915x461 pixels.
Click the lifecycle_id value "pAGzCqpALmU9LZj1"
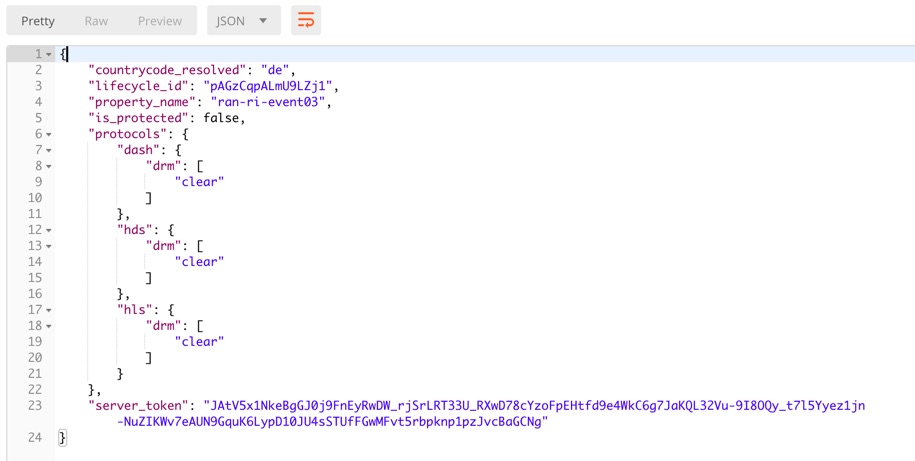pos(274,86)
